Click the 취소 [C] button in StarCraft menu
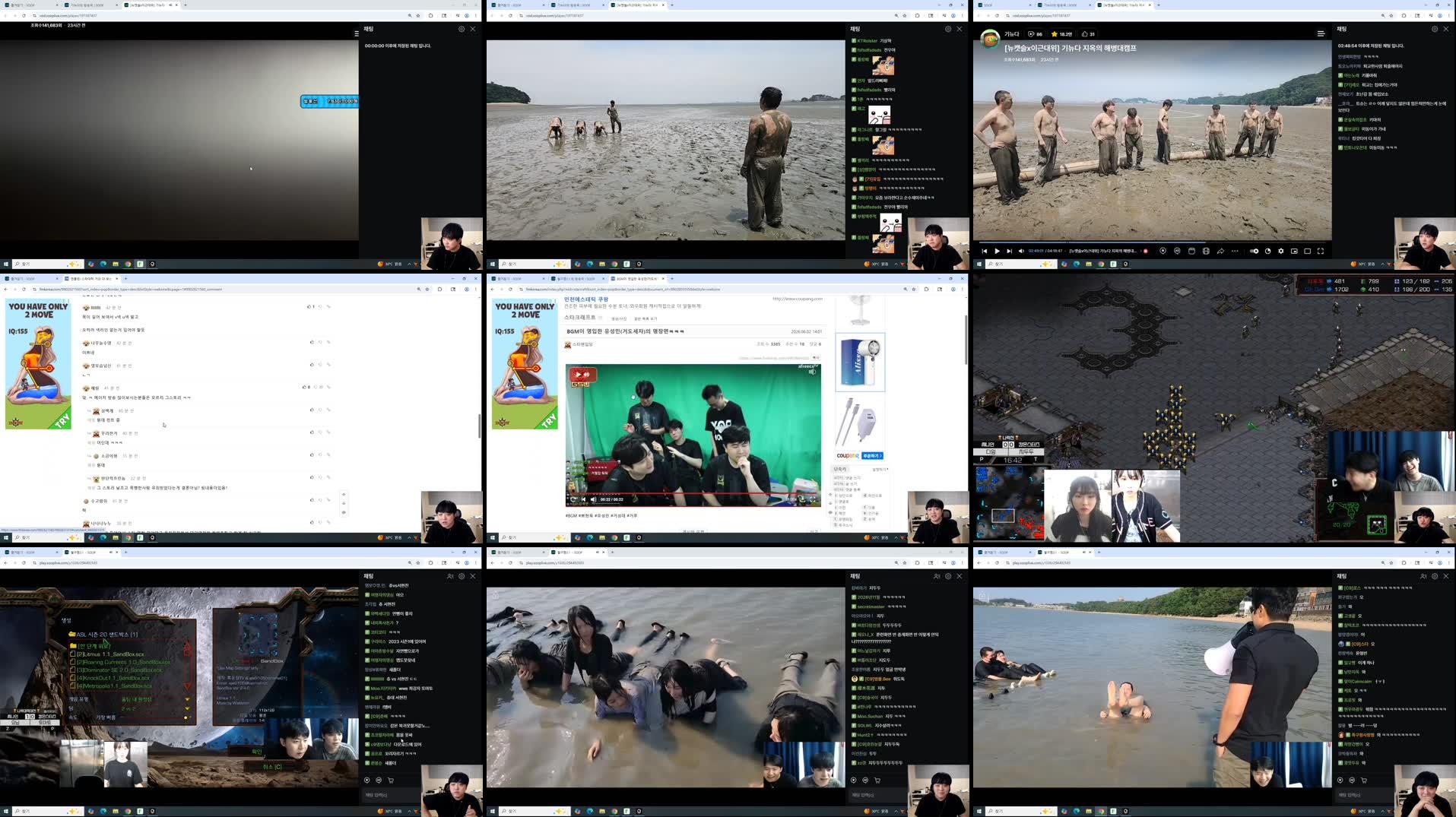Viewport: 1456px width, 817px height. click(x=271, y=767)
